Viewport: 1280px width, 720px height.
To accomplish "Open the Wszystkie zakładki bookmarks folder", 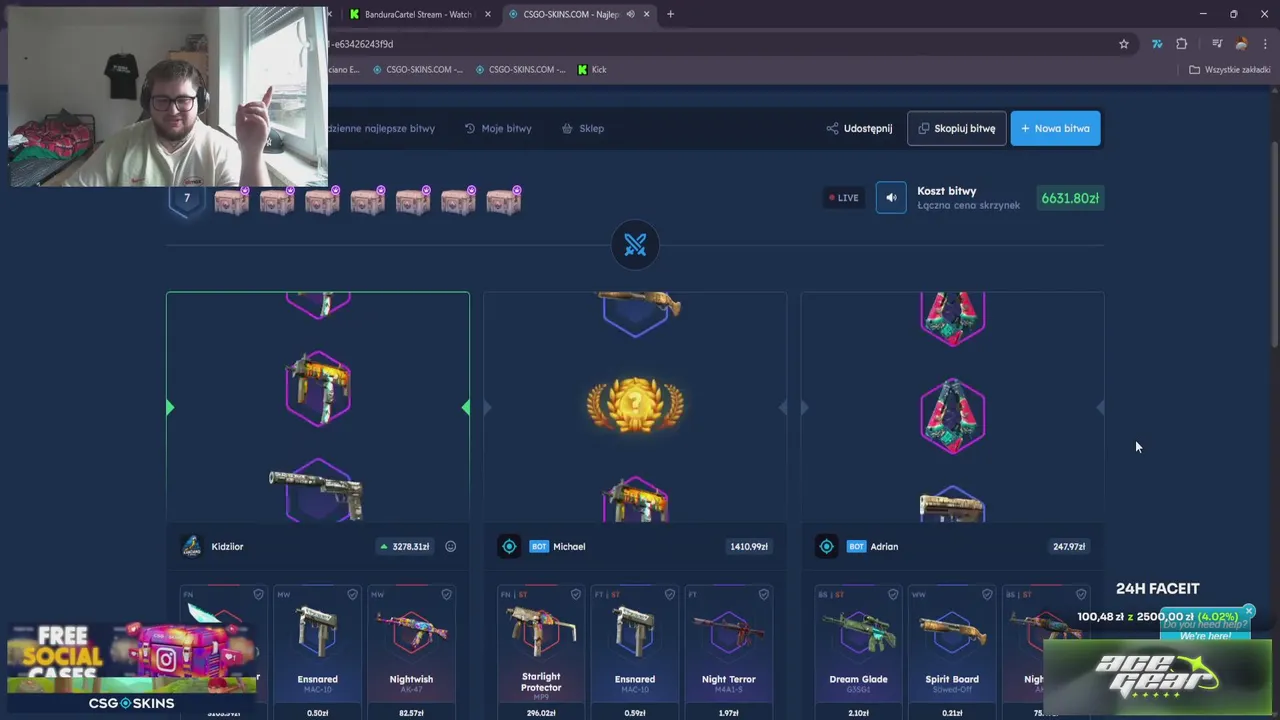I will (1229, 69).
